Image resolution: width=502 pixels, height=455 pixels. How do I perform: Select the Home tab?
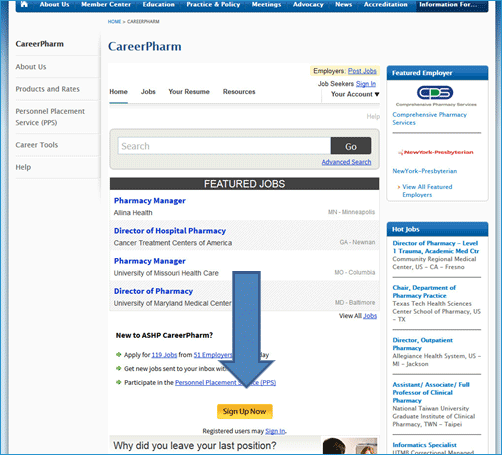point(118,92)
